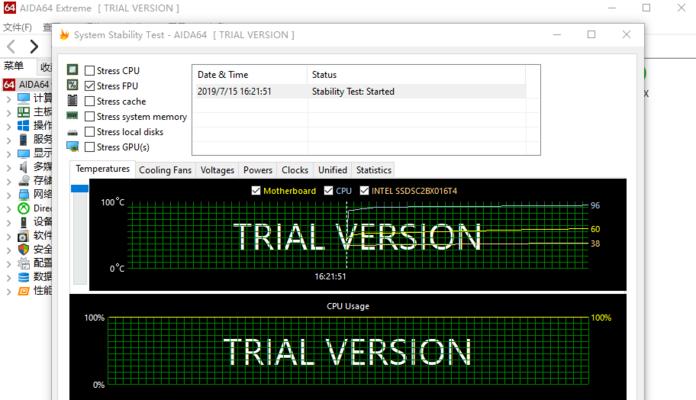The width and height of the screenshot is (696, 400).
Task: Switch to the Cooling Fans tab
Action: (x=165, y=170)
